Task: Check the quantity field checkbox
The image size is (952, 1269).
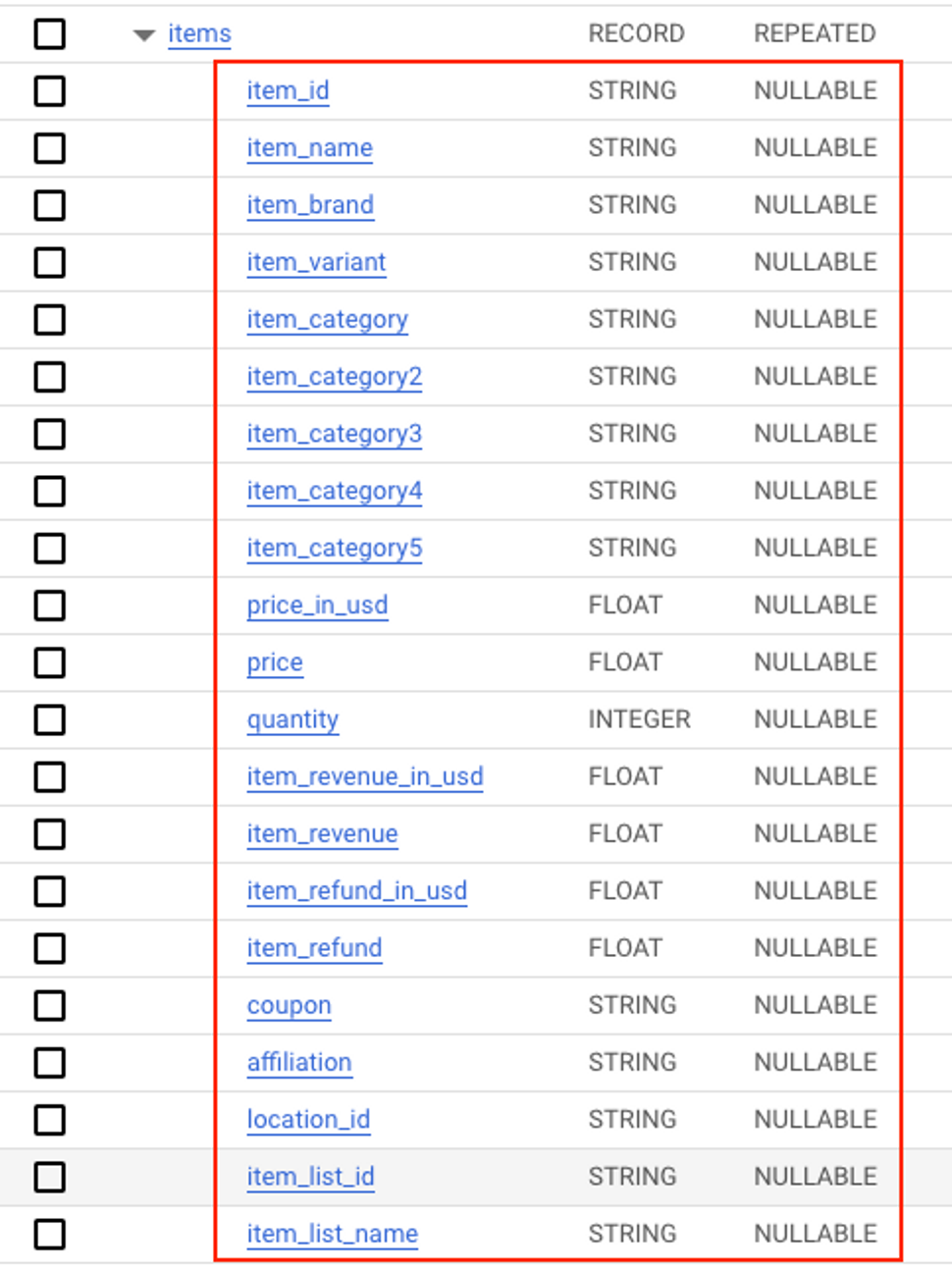Action: pyautogui.click(x=50, y=719)
